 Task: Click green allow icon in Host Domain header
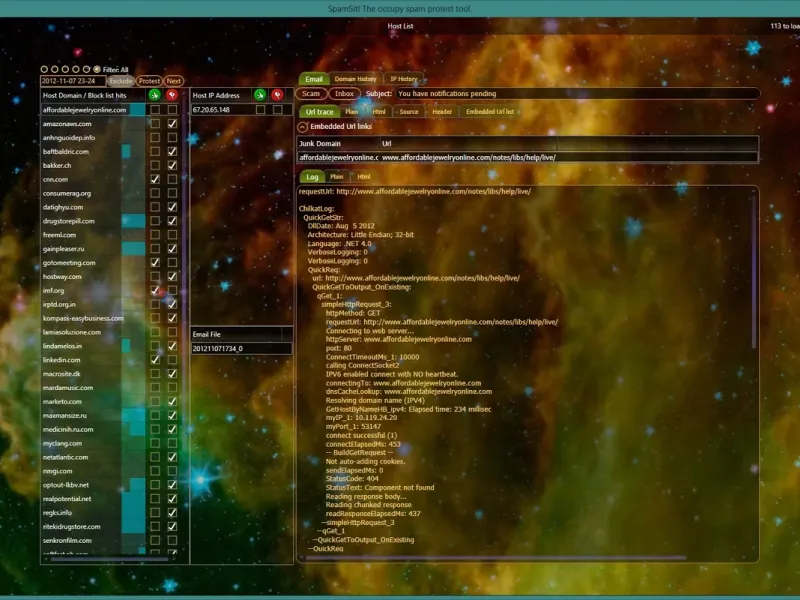(155, 95)
